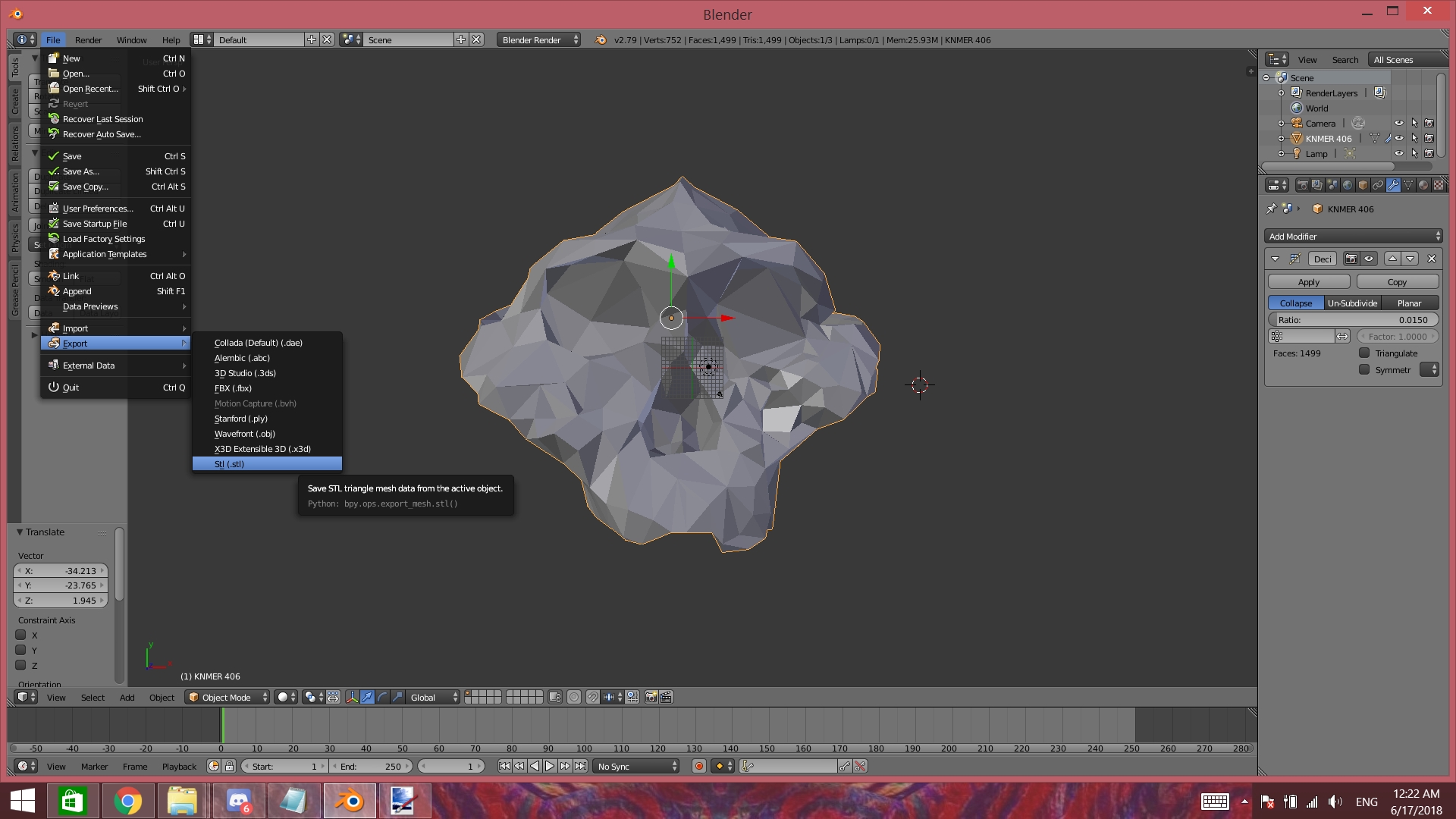Enable the Z constraint axis checkbox

pyautogui.click(x=21, y=666)
